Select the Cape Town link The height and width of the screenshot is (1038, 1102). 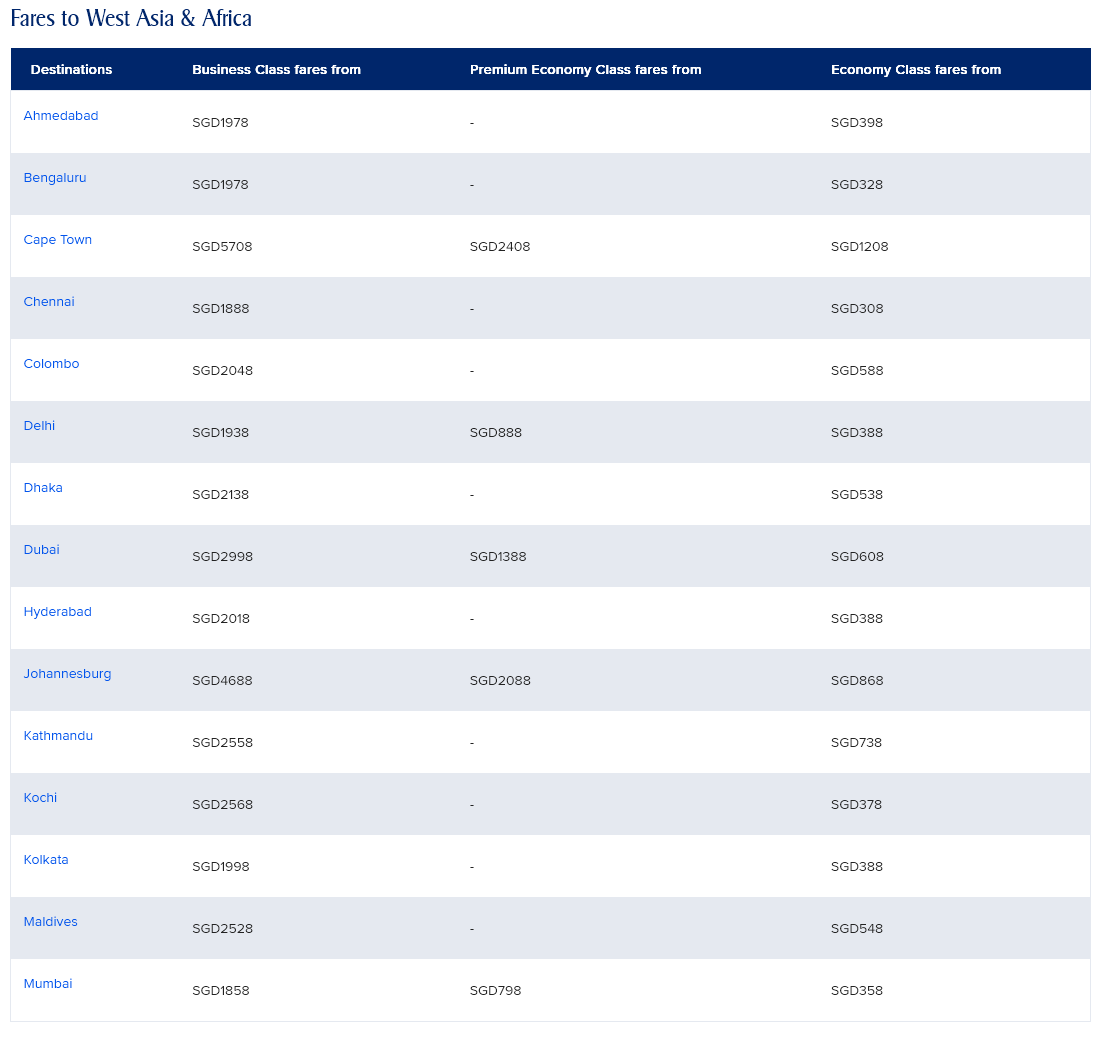(x=58, y=240)
